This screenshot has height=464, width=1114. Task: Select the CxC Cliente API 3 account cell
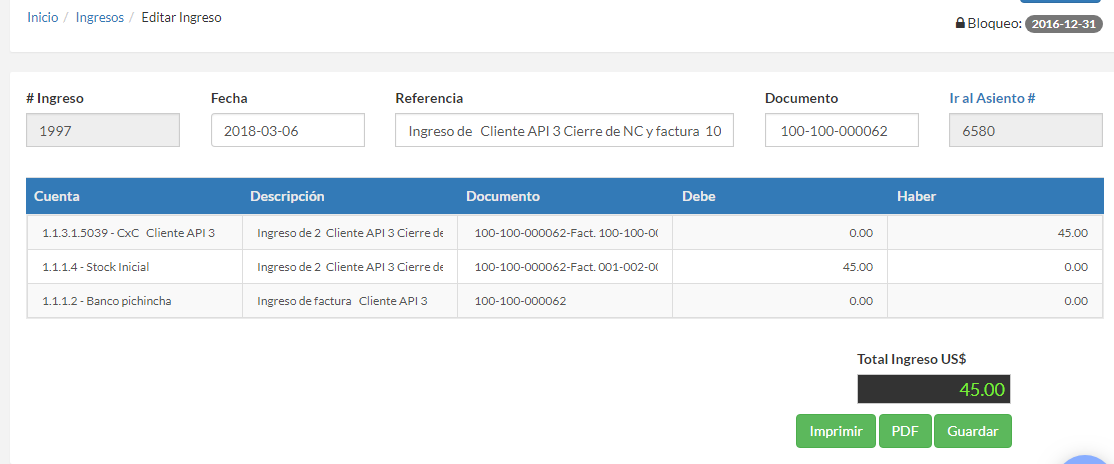point(134,233)
